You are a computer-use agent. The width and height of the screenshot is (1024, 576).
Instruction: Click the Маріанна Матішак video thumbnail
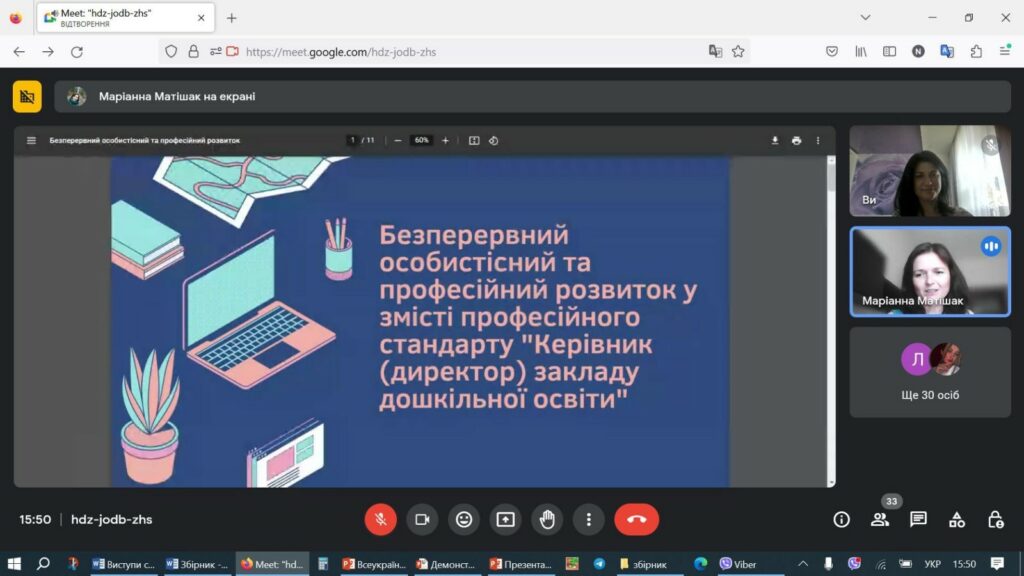930,272
